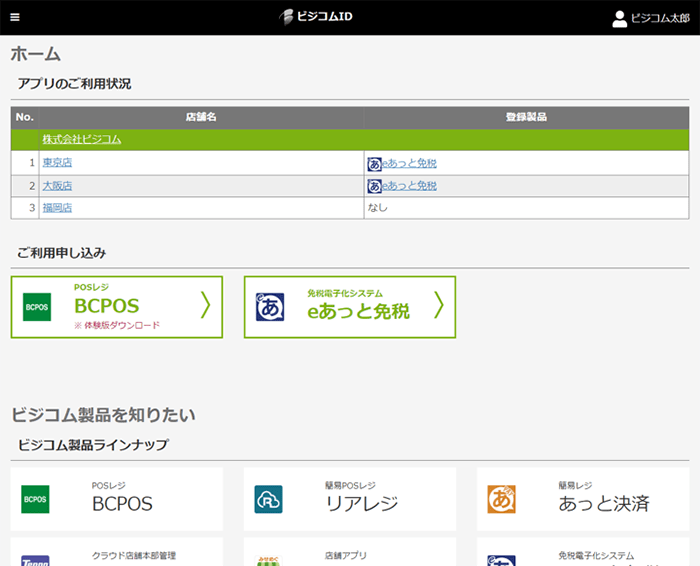Click eあっと免税 icon in 東京店 row

click(x=375, y=163)
